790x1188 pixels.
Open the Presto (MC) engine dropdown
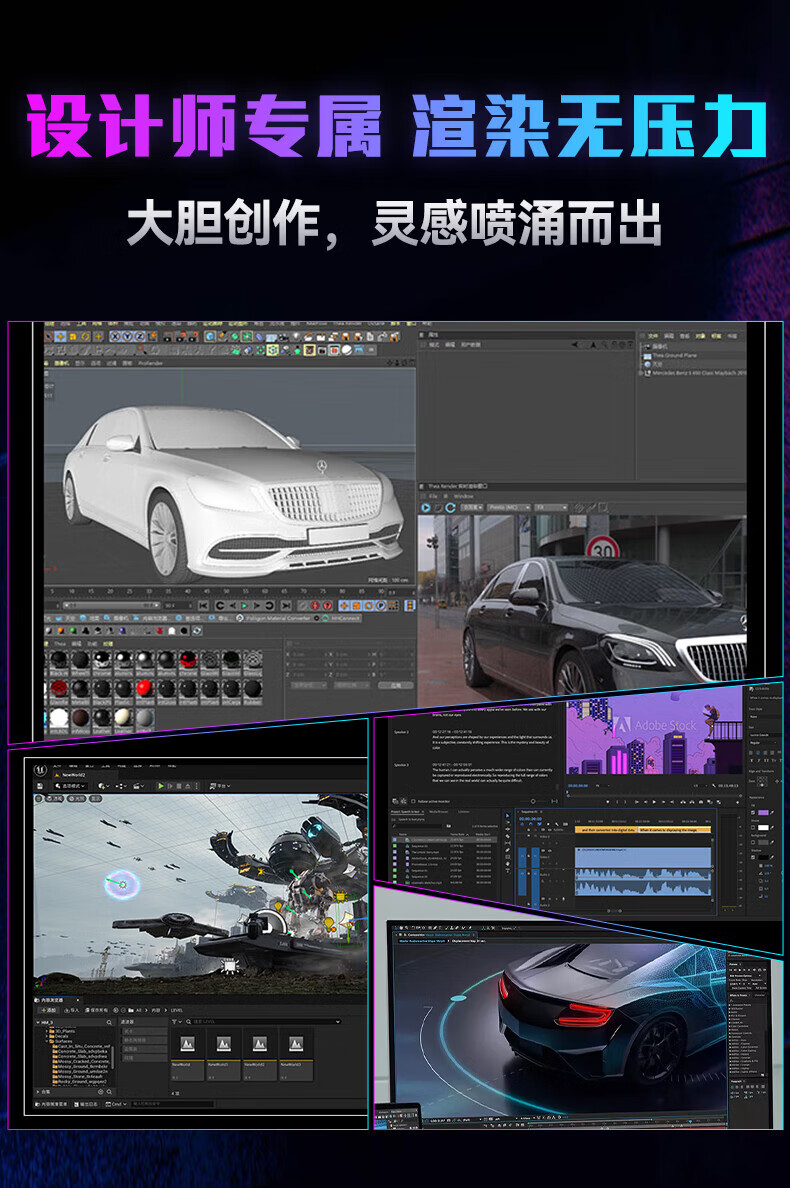pos(509,508)
